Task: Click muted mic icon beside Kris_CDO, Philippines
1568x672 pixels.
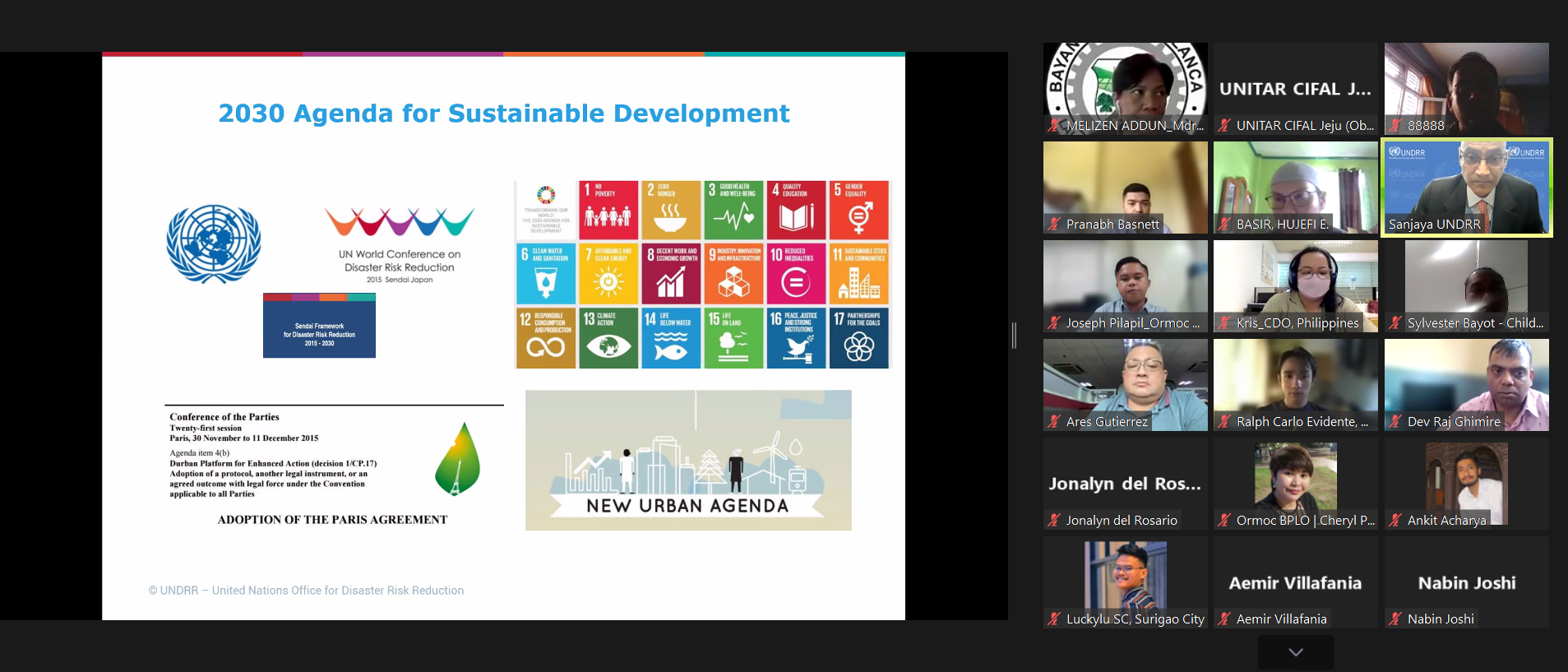Action: coord(1224,323)
